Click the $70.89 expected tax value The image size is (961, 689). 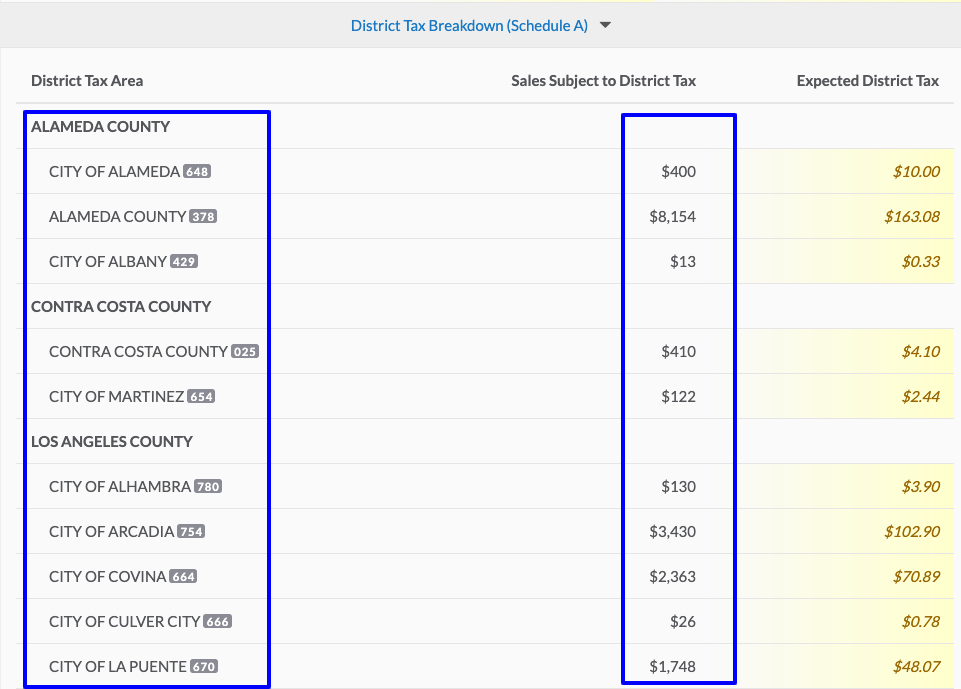916,577
